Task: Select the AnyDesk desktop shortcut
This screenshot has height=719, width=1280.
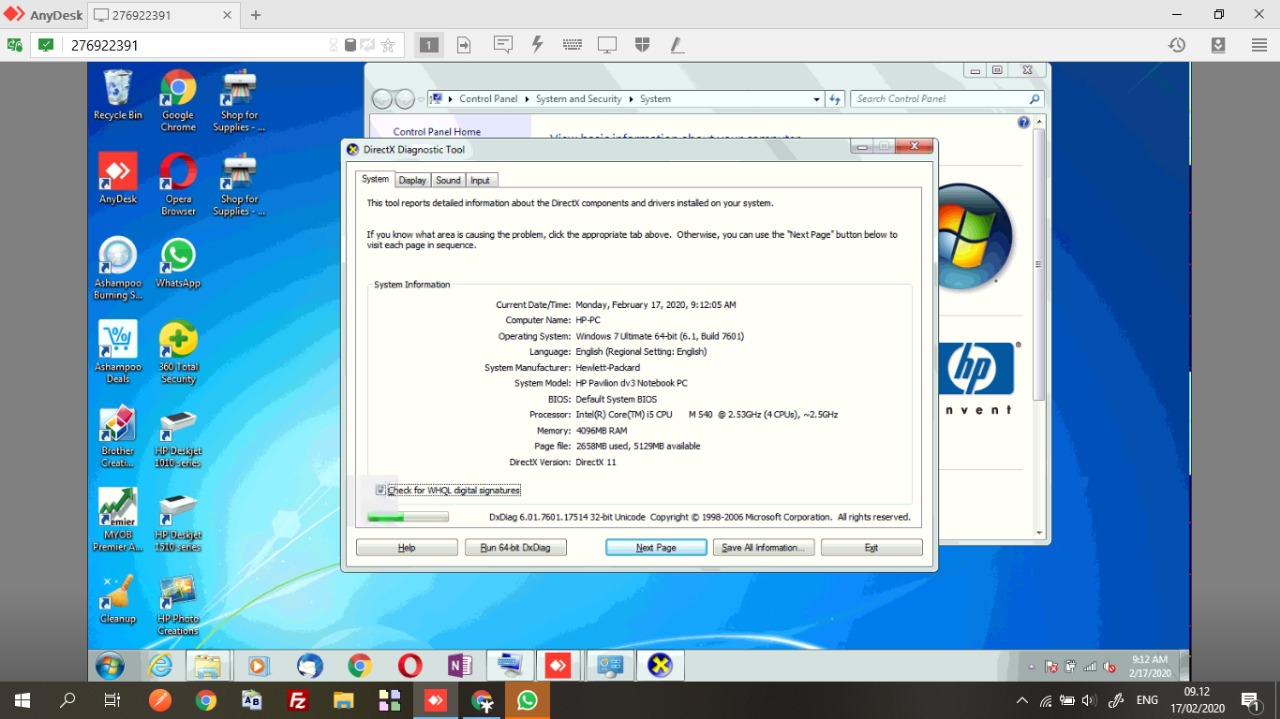Action: click(x=118, y=179)
